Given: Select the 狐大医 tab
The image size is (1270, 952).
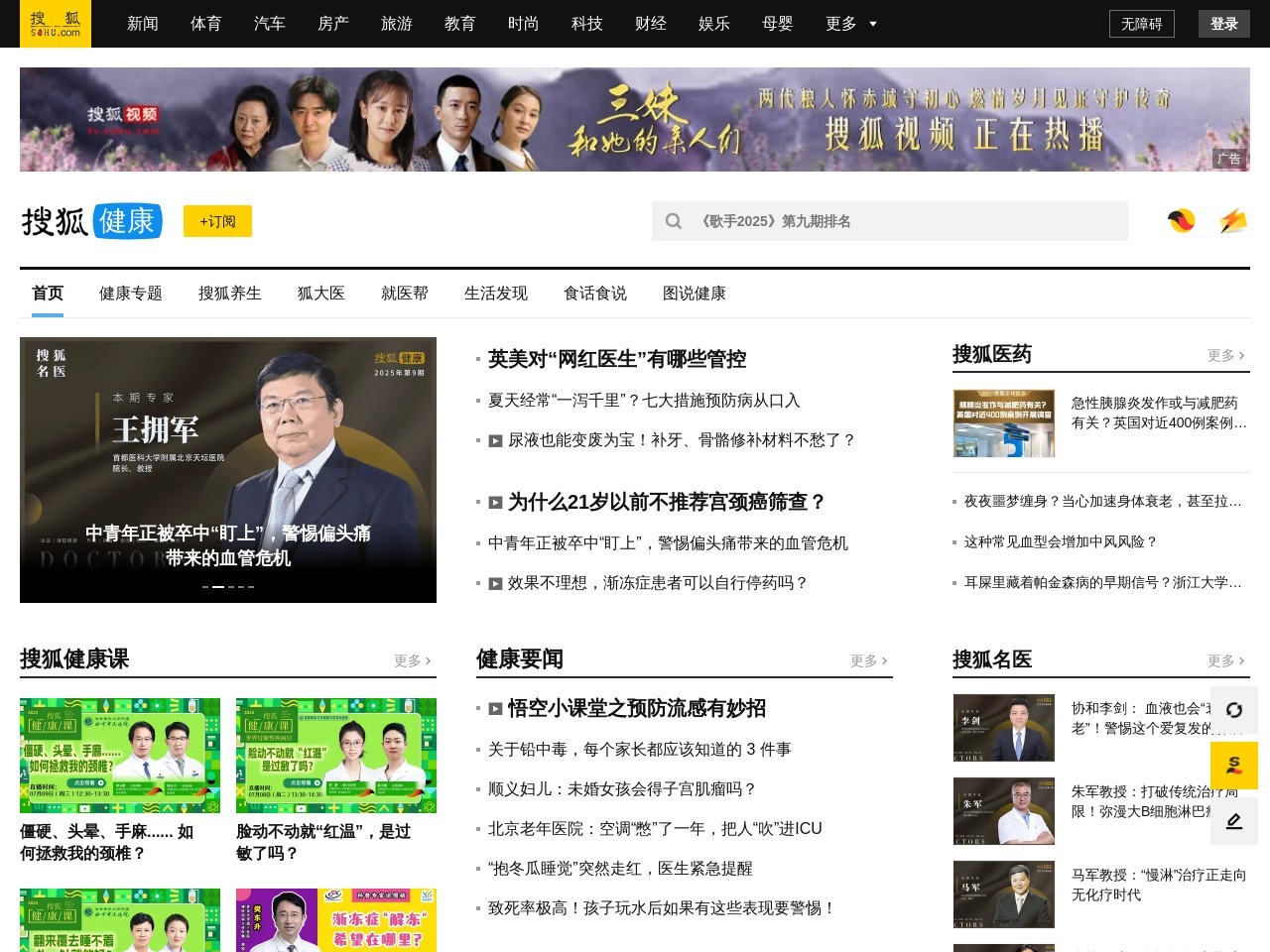Looking at the screenshot, I should (x=320, y=293).
